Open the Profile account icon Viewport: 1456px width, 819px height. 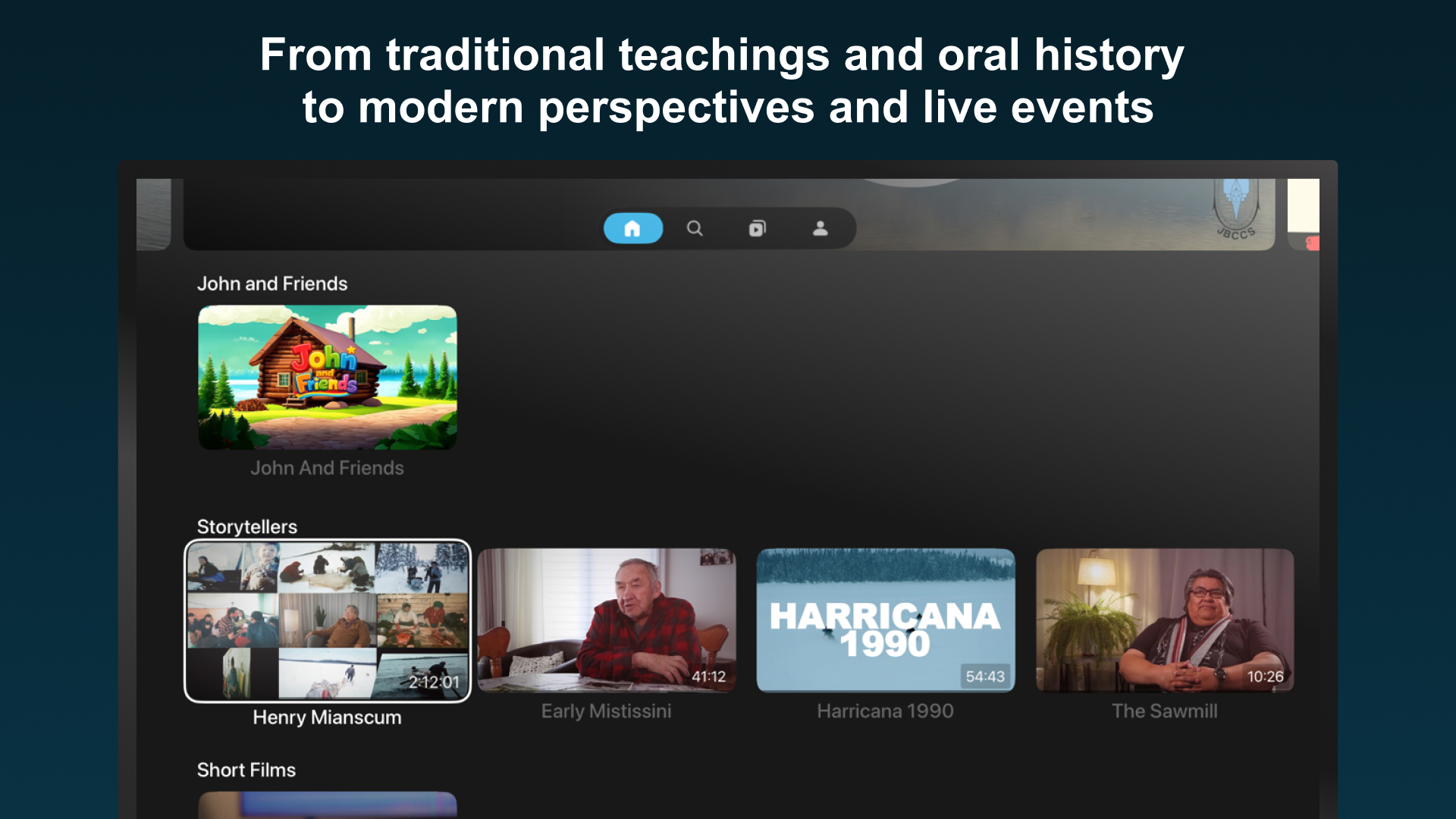pyautogui.click(x=821, y=228)
